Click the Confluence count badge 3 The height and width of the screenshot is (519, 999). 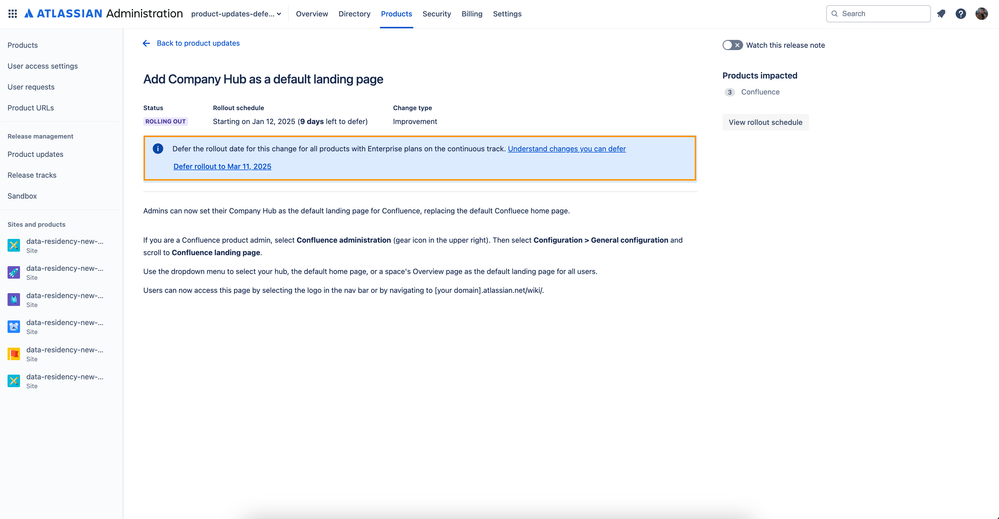pyautogui.click(x=729, y=92)
